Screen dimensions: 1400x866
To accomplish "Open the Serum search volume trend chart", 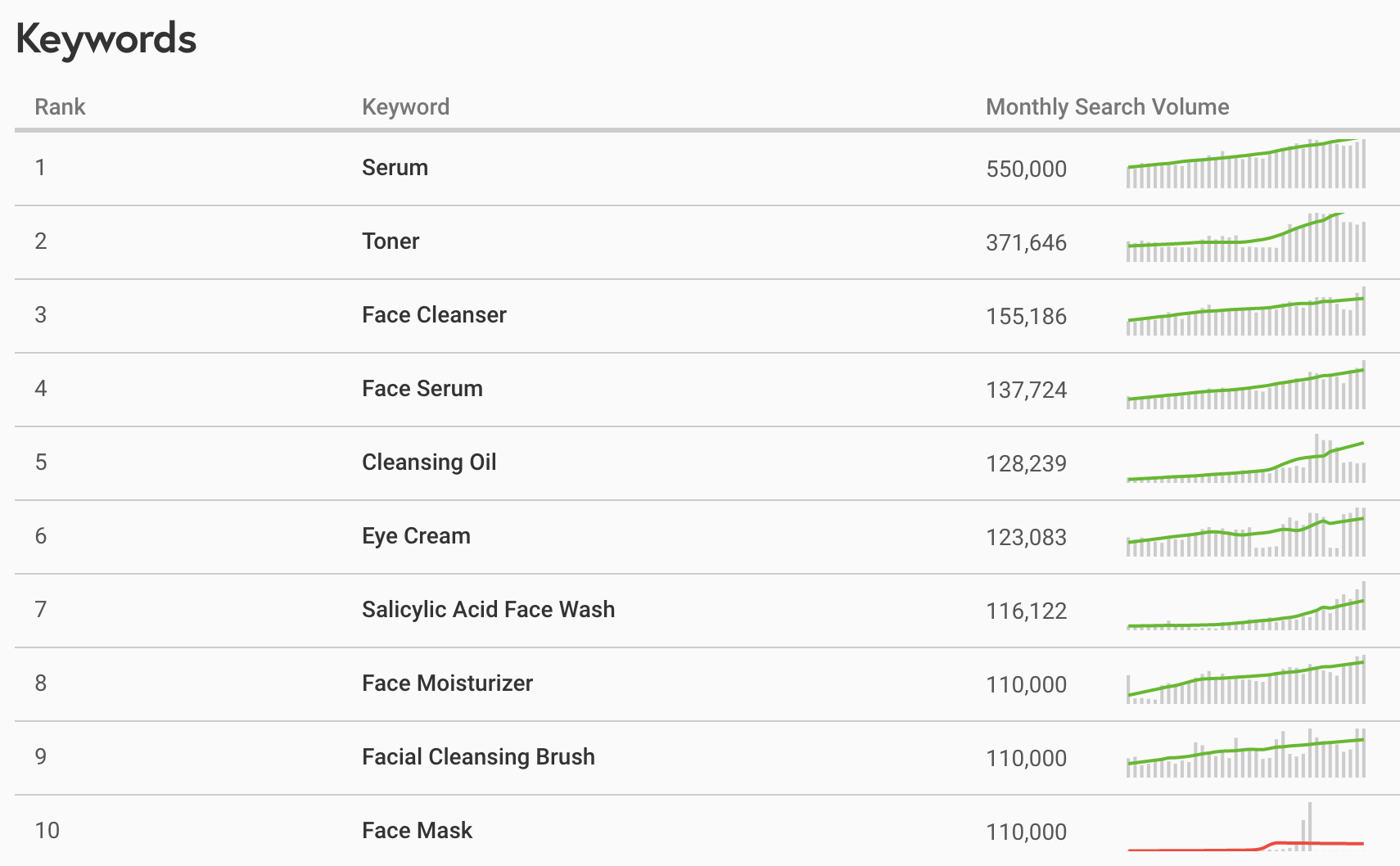I will (x=1246, y=164).
